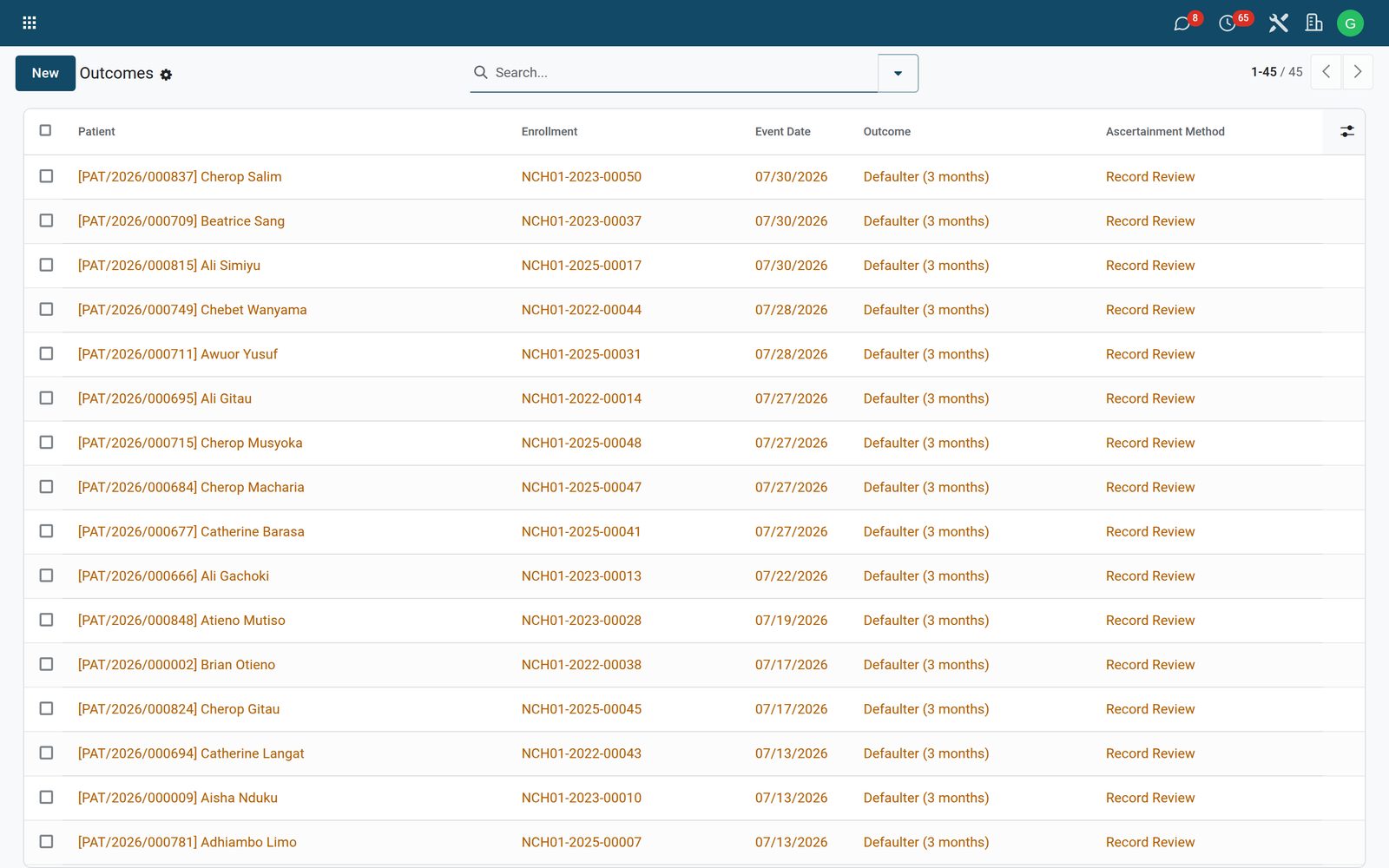
Task: Open enrollment NCH01-2025-00047
Action: coord(581,487)
